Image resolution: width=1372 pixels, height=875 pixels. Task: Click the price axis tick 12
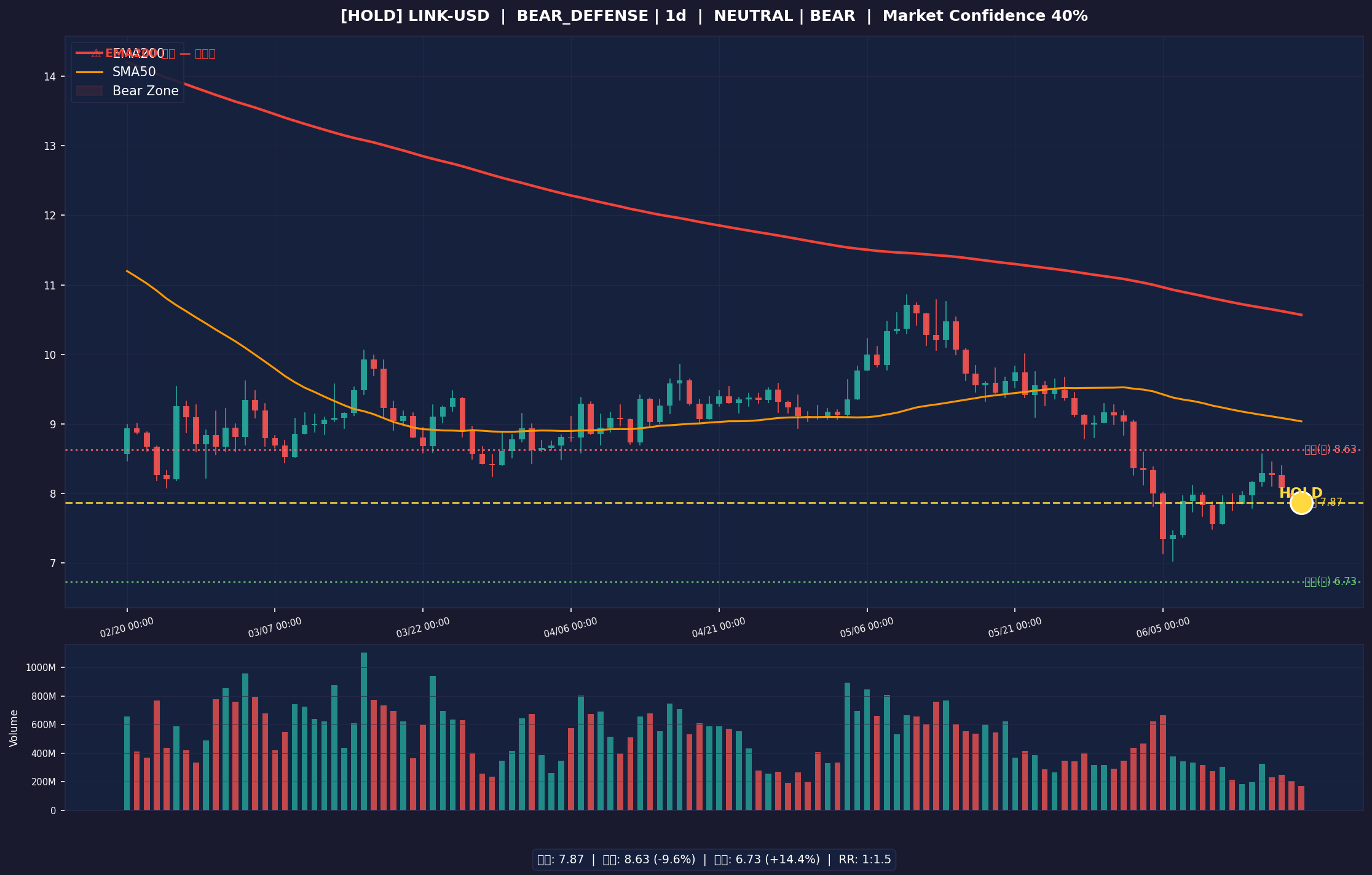[50, 216]
